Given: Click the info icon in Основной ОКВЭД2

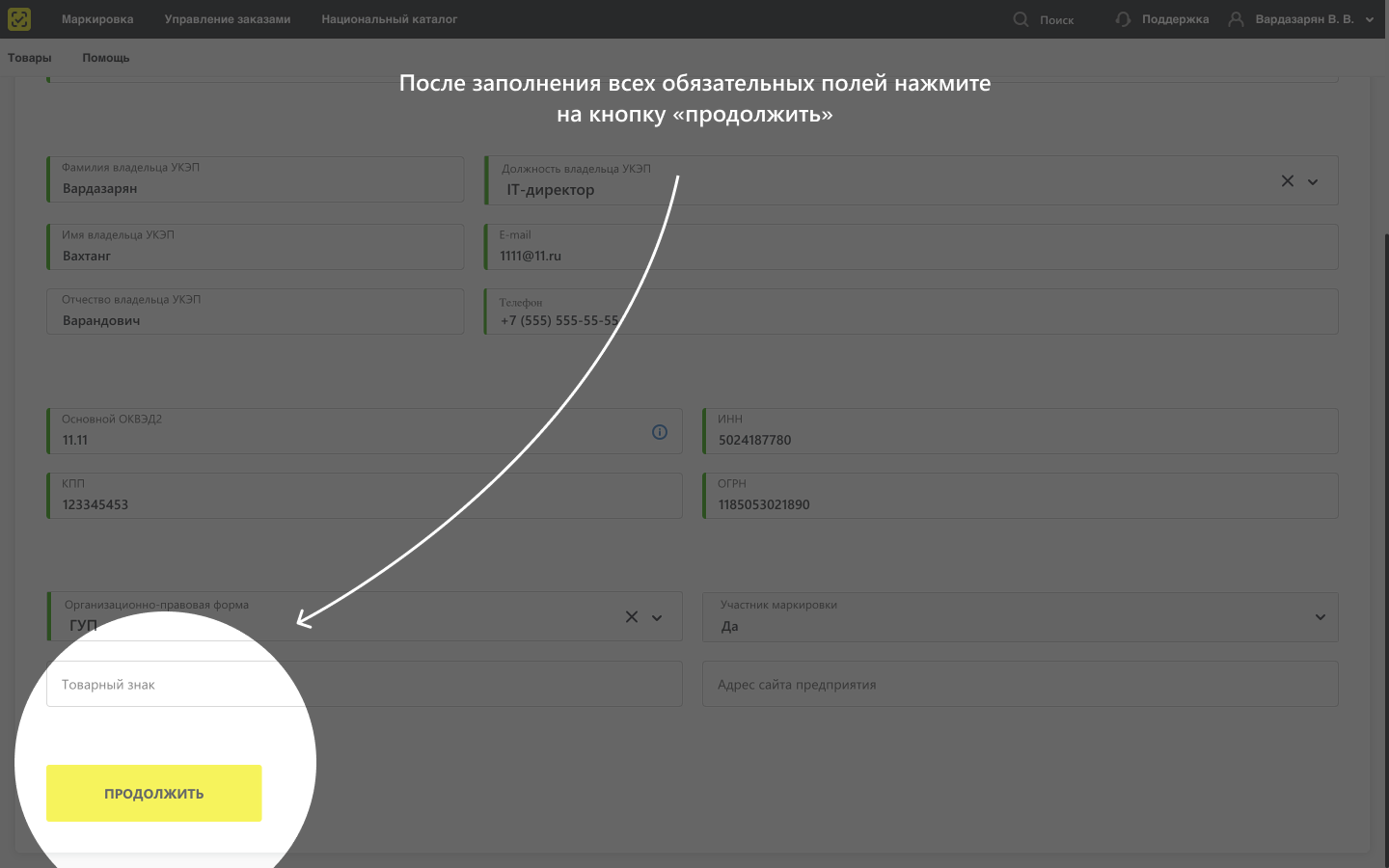Looking at the screenshot, I should tap(660, 432).
